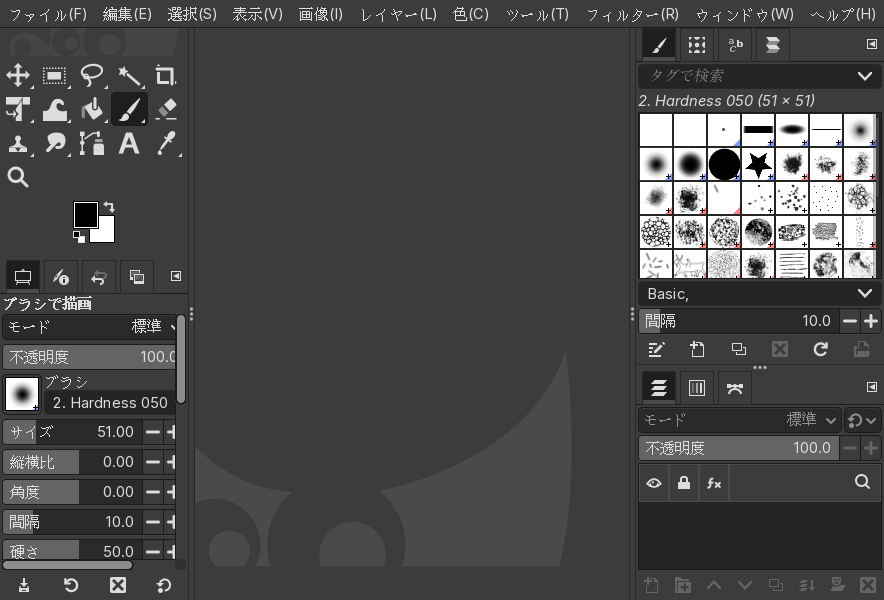Screen dimensions: 884x600
Task: Activate the Crop tool
Action: [x=166, y=76]
